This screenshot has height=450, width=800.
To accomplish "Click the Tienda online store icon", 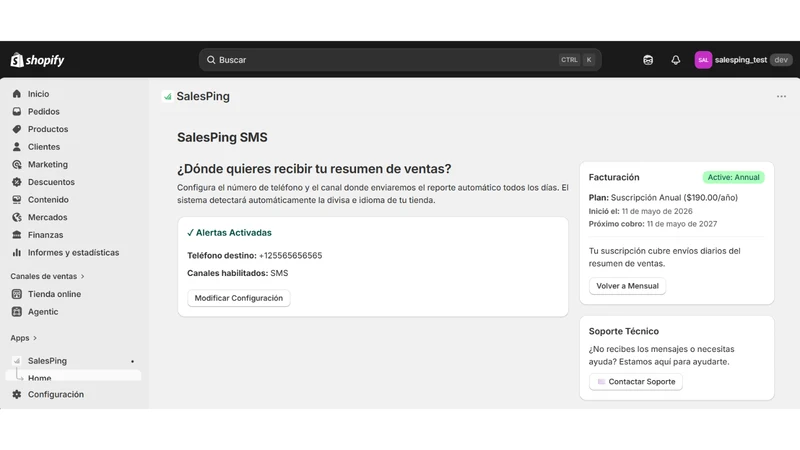I will tap(17, 294).
